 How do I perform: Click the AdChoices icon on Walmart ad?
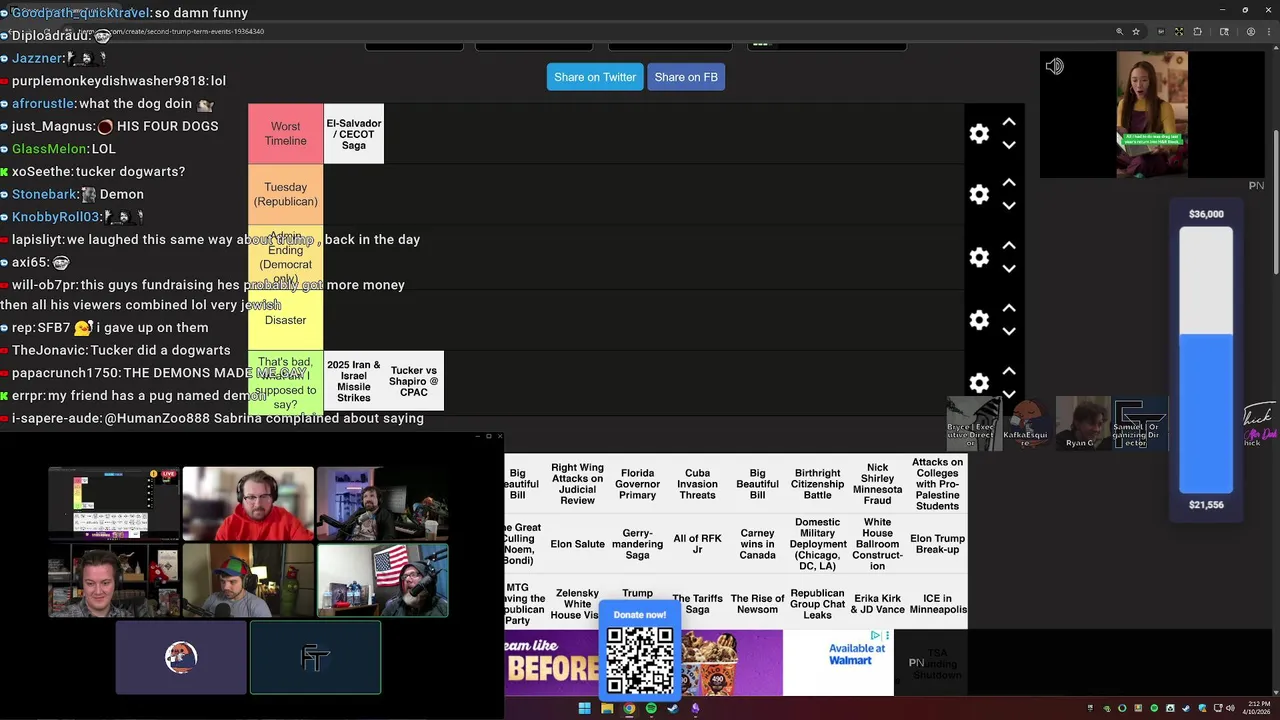875,635
